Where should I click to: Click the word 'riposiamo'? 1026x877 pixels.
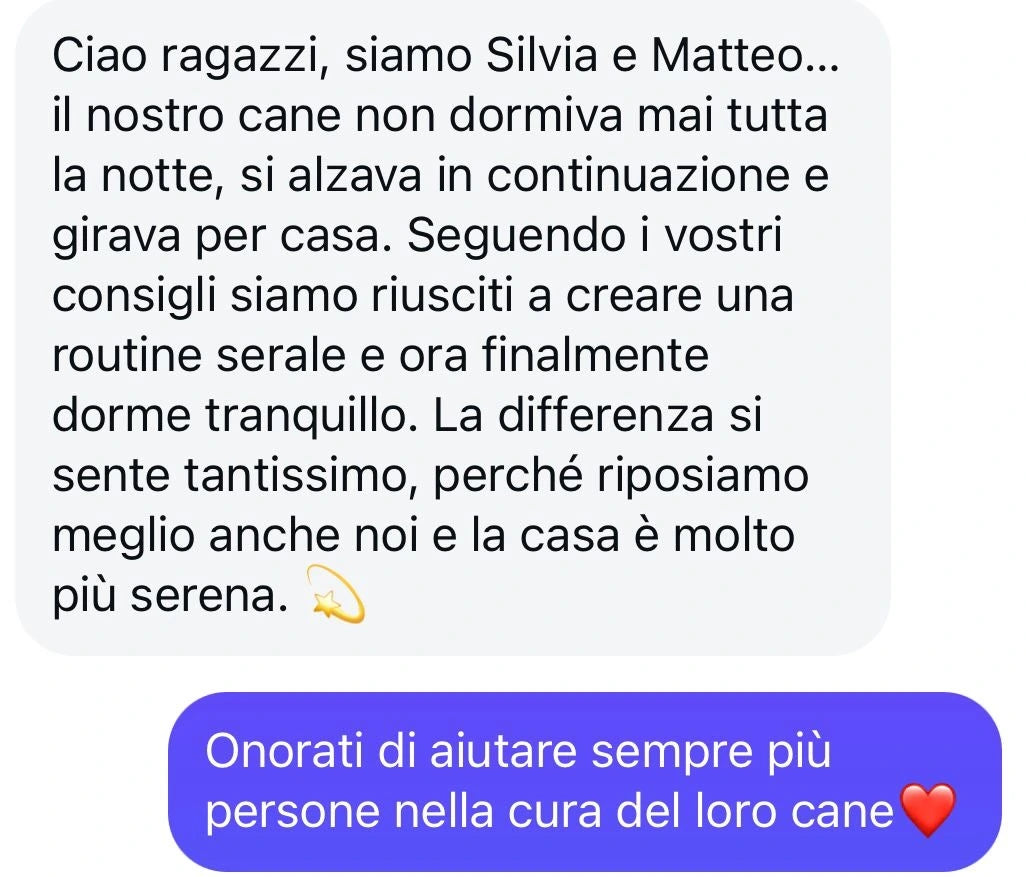(x=703, y=477)
